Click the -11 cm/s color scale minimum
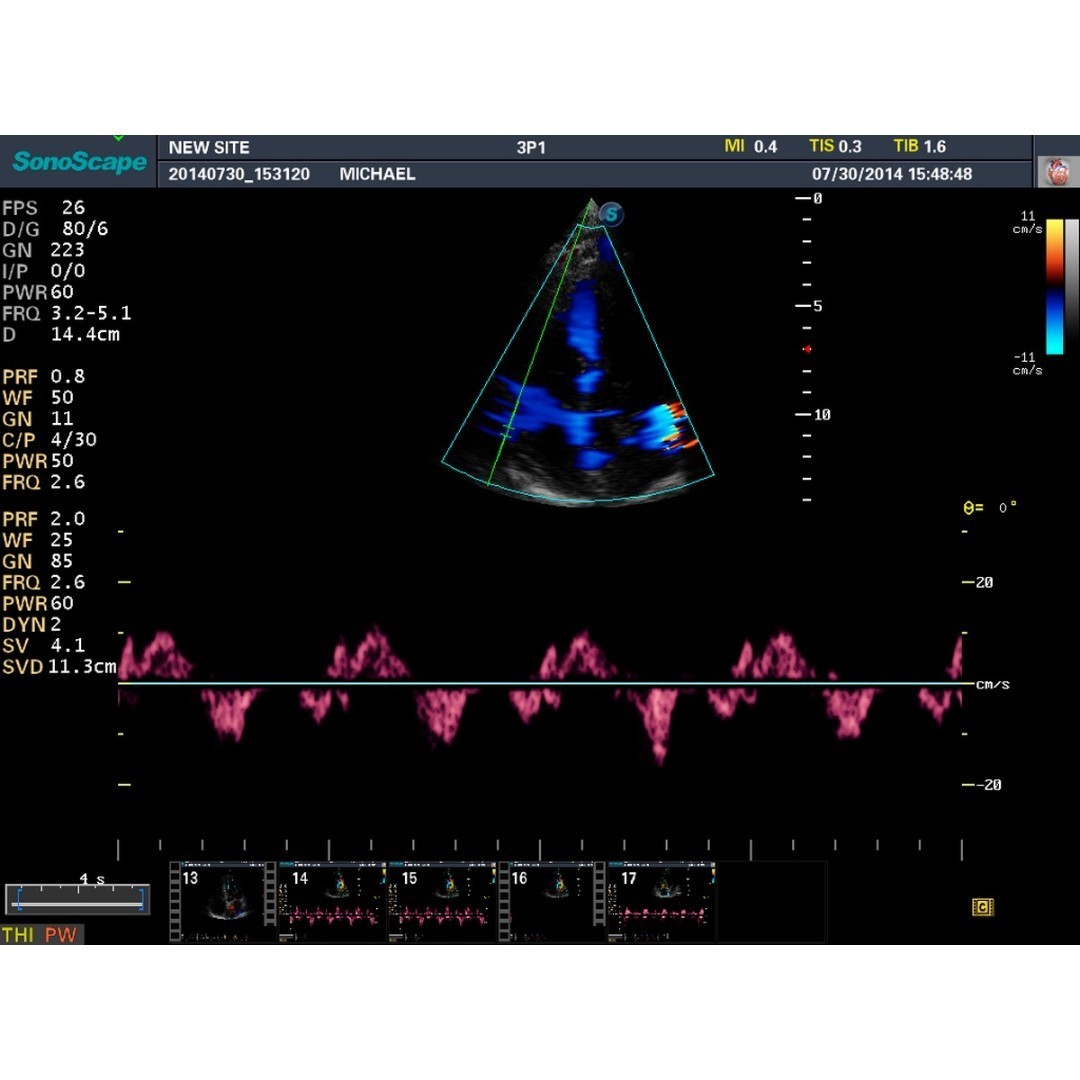 (1027, 364)
